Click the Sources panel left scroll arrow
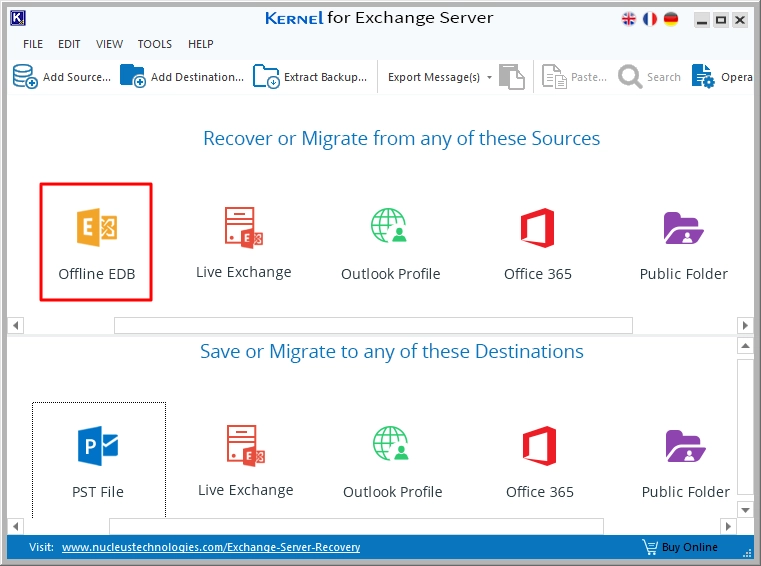Screen dimensions: 761x566 16,325
